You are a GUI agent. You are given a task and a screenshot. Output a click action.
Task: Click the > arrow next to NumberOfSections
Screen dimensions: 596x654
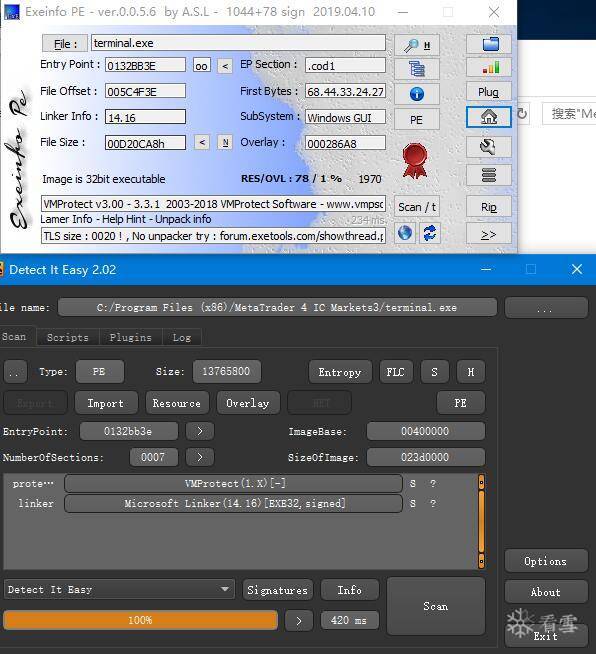200,457
